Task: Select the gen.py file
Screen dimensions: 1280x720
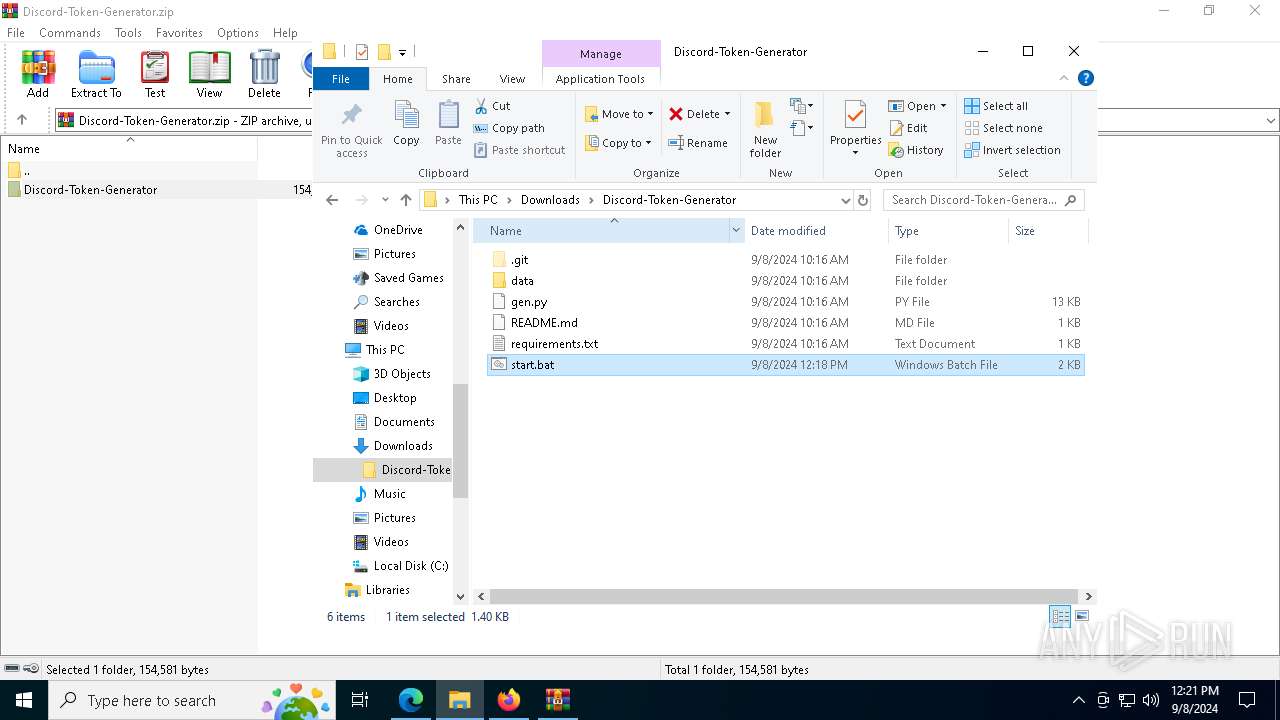Action: [529, 302]
